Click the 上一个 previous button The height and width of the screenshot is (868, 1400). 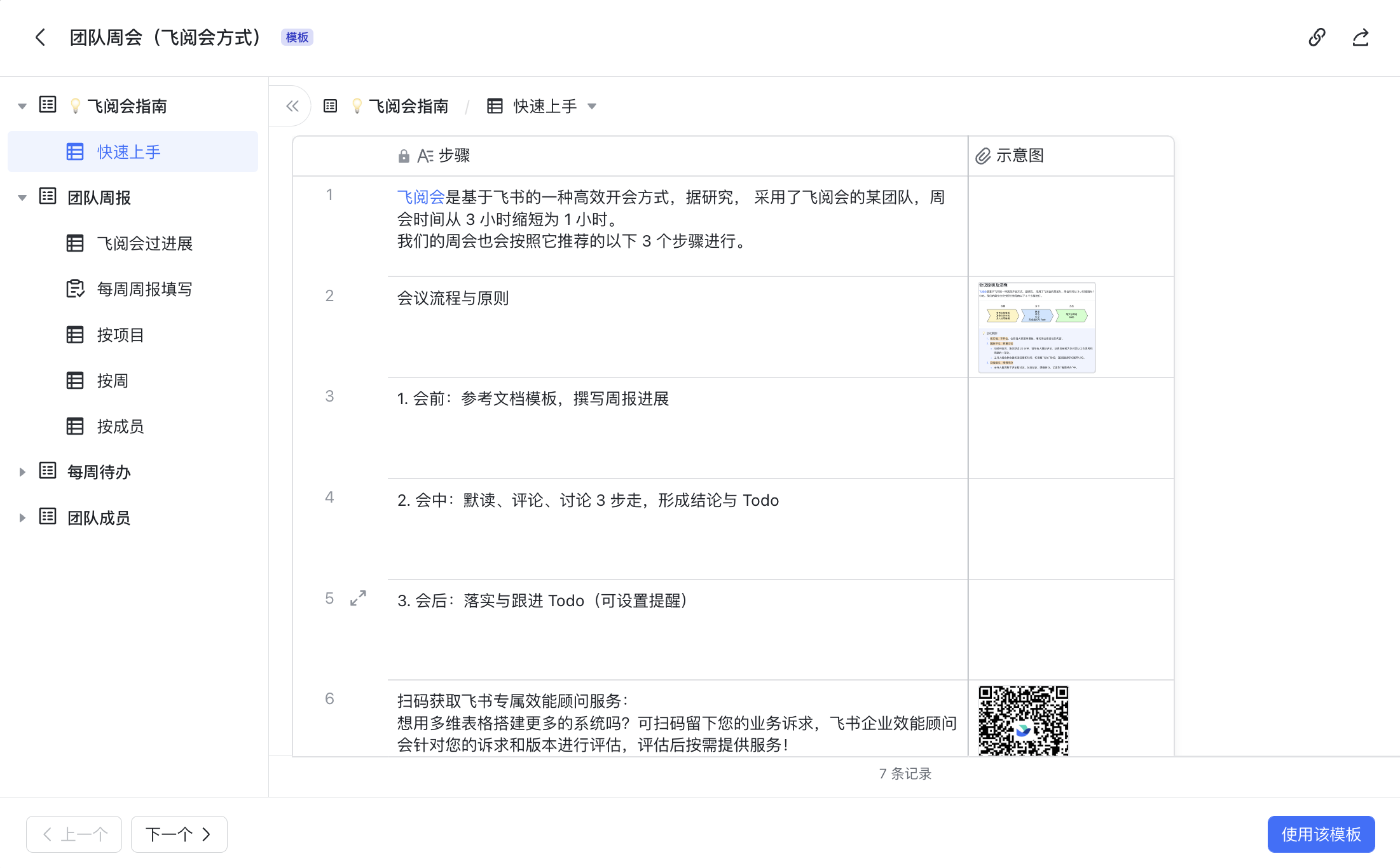point(74,834)
